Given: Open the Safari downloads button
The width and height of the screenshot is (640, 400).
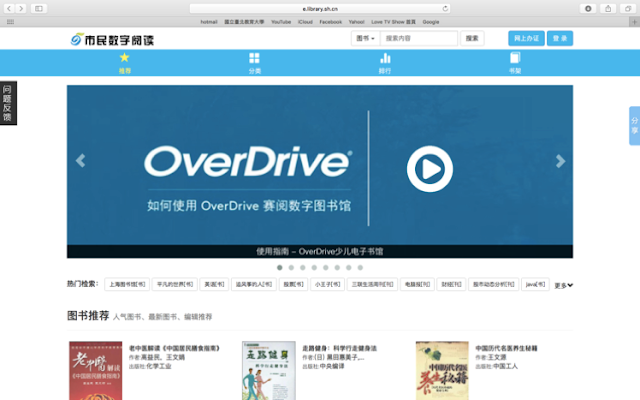Looking at the screenshot, I should pyautogui.click(x=588, y=8).
